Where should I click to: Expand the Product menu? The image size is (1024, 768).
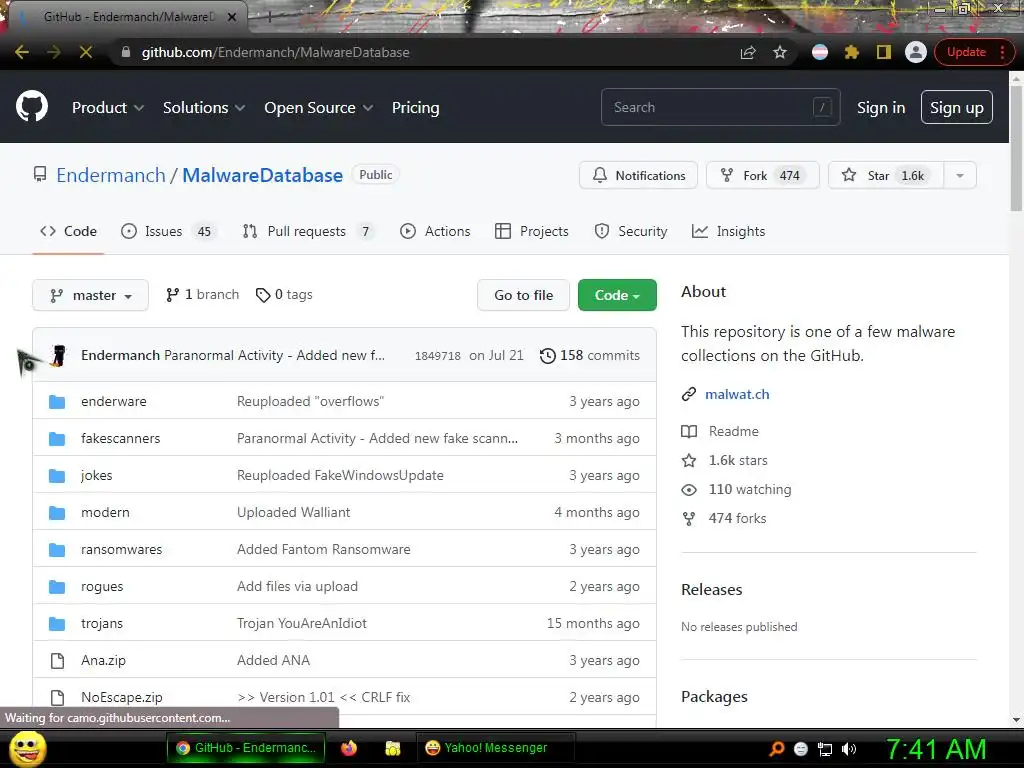coord(108,108)
